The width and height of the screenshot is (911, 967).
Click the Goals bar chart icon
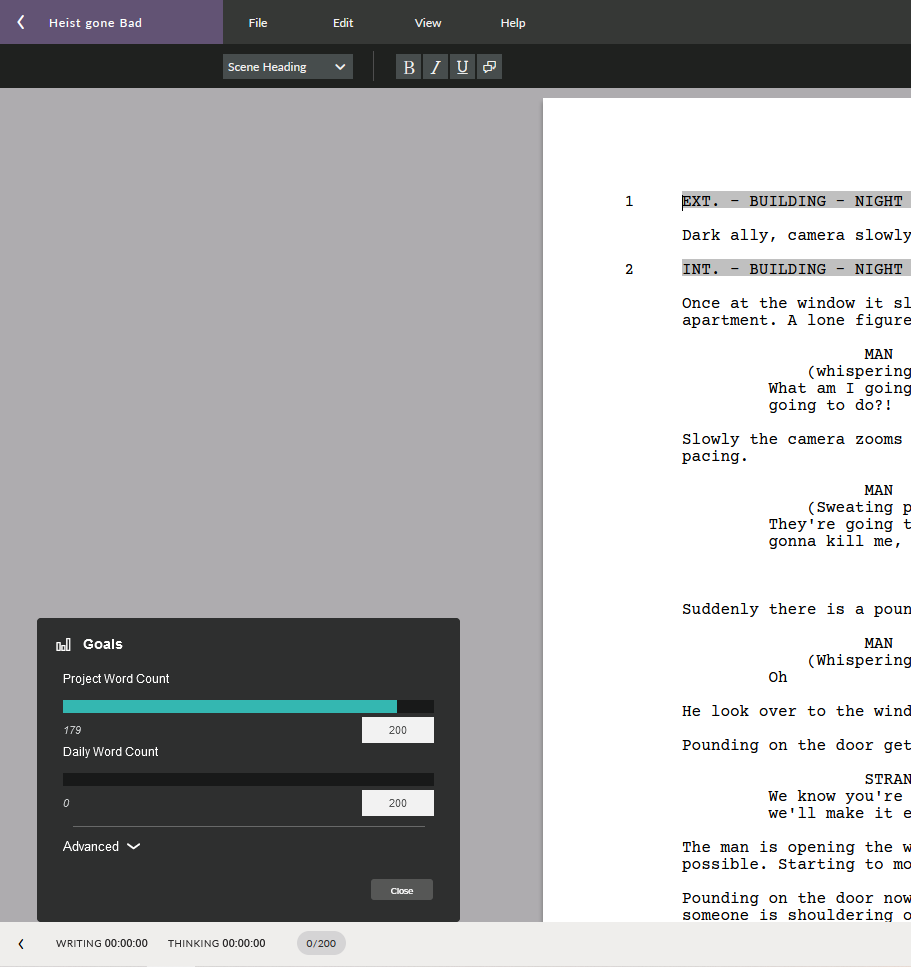64,644
